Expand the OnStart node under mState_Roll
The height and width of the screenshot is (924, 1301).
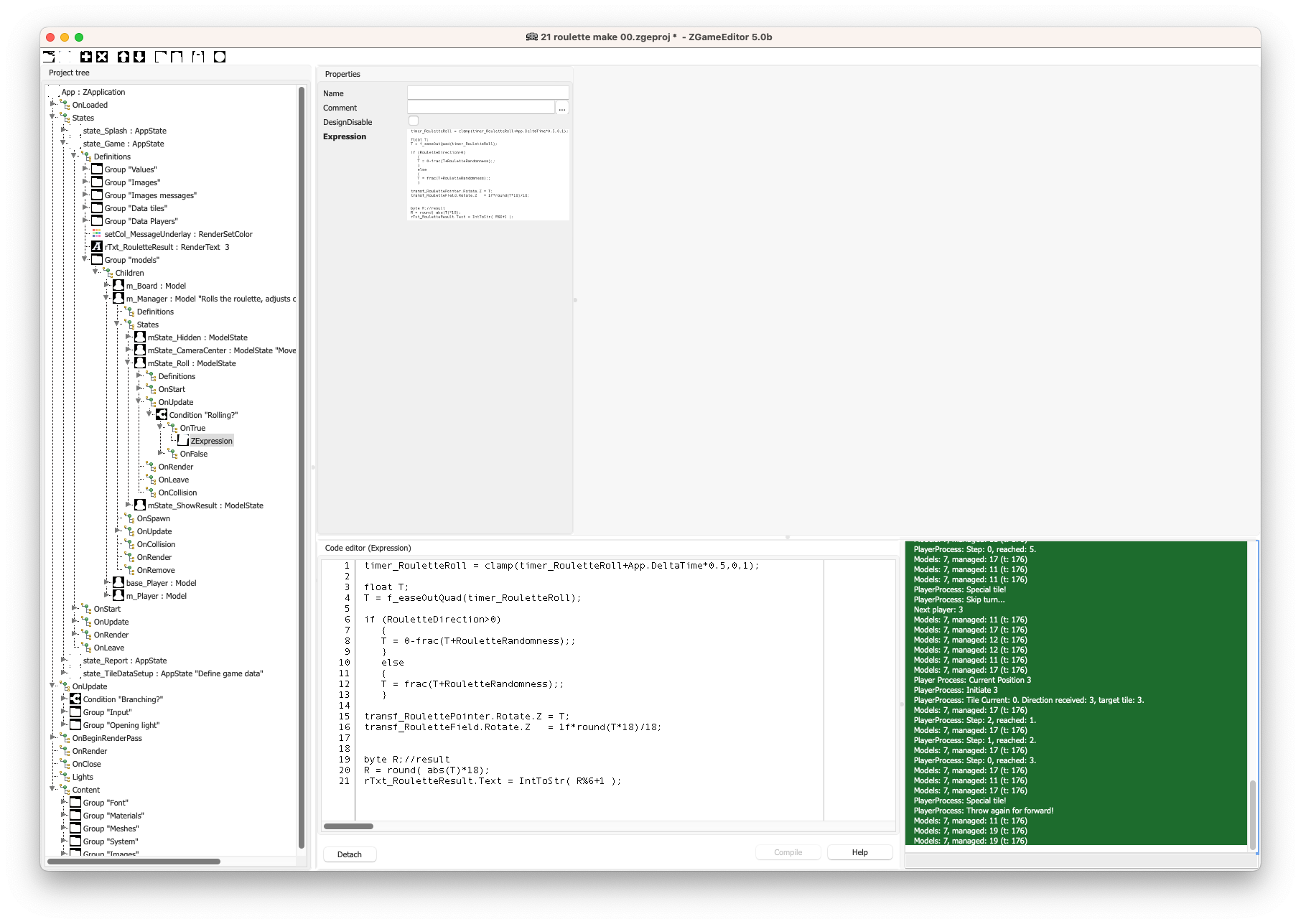pyautogui.click(x=139, y=388)
